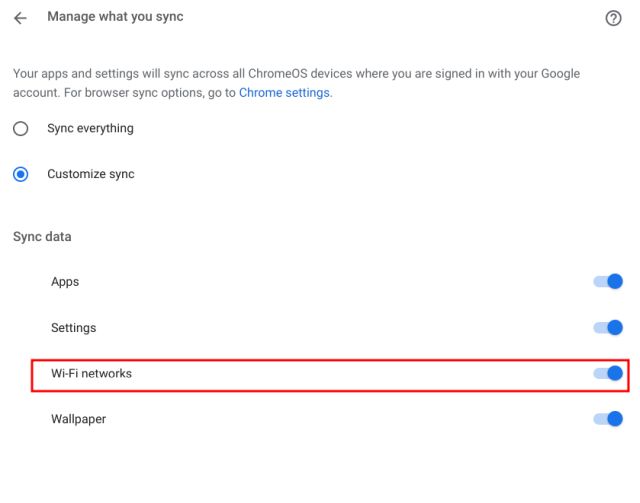Click the Wallpaper row label
Viewport: 640px width, 503px height.
[78, 419]
